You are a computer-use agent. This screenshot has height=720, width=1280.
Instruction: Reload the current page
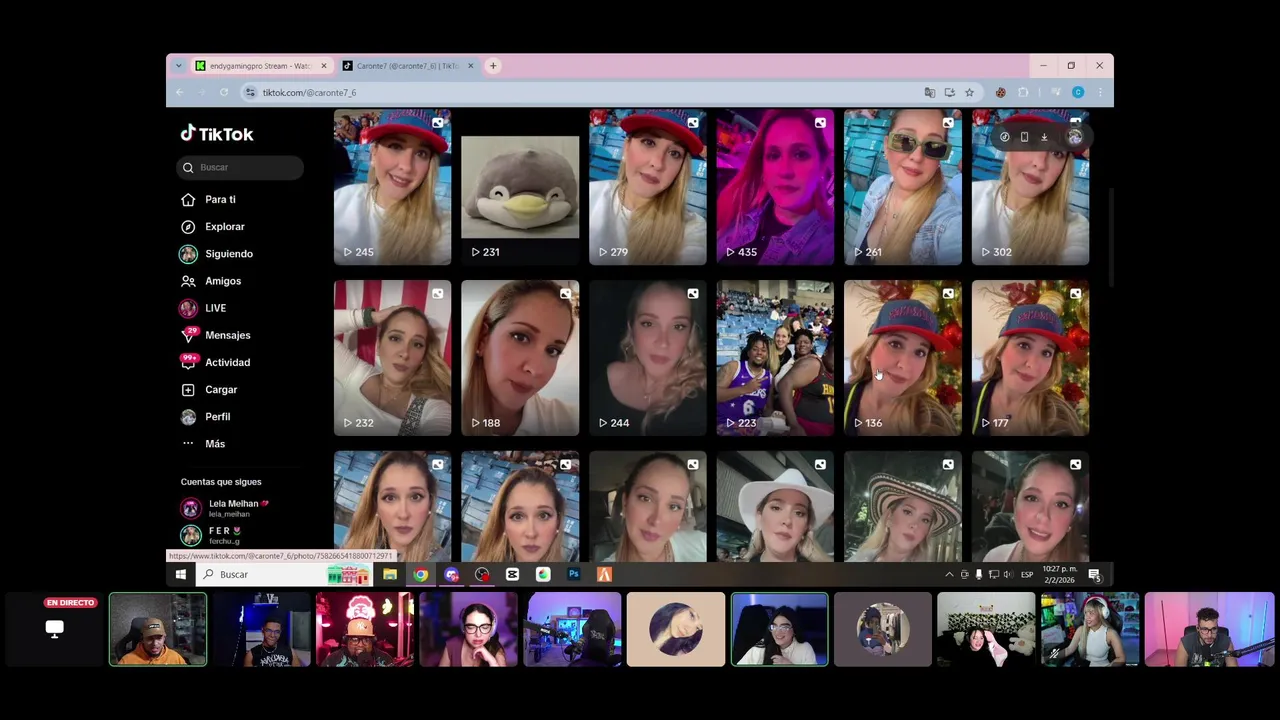coord(224,92)
